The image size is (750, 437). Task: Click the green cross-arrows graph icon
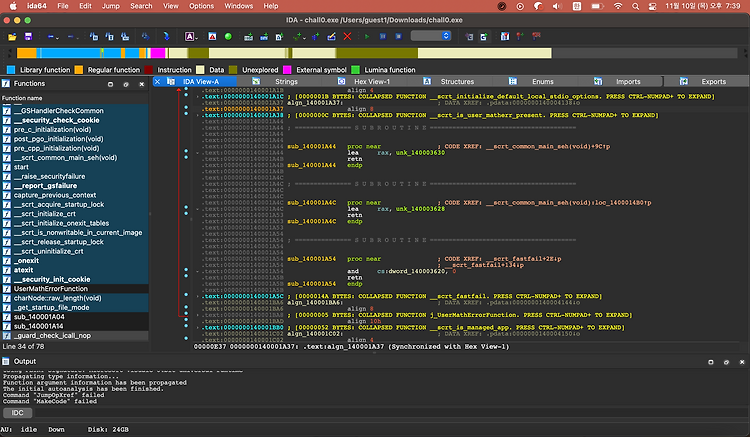[298, 36]
